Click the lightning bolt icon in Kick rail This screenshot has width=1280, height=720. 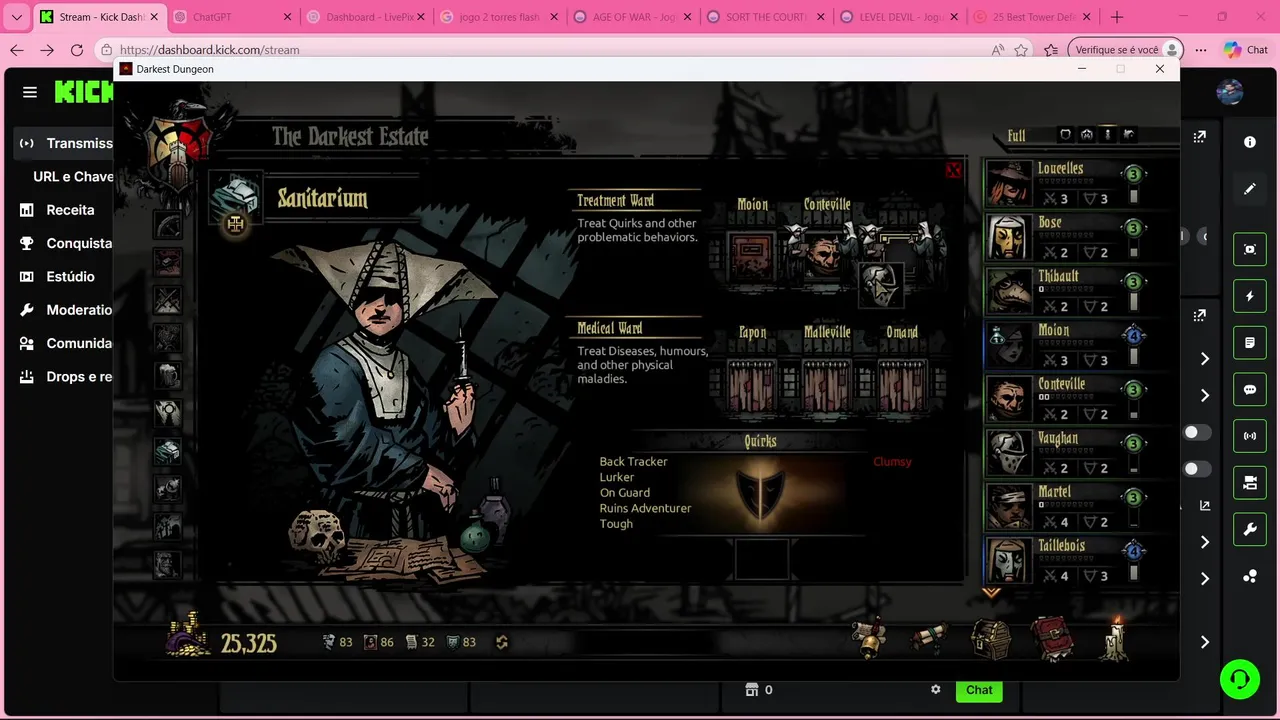click(1250, 296)
